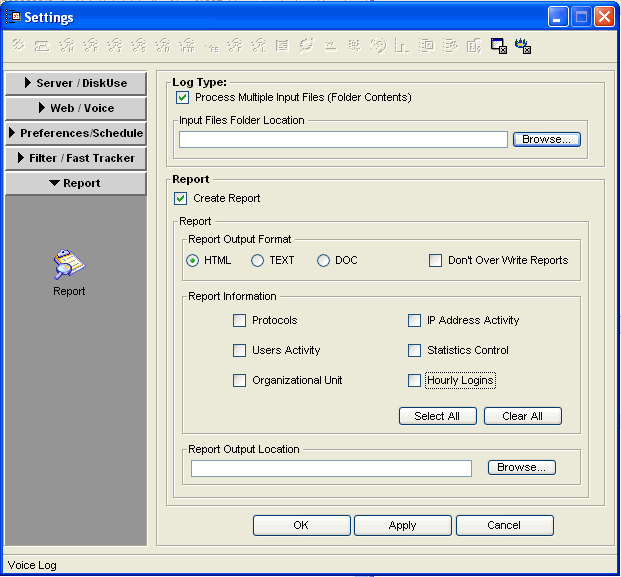Screen dimensions: 621x577
Task: Enable Don't Over Write Reports
Action: tap(435, 261)
